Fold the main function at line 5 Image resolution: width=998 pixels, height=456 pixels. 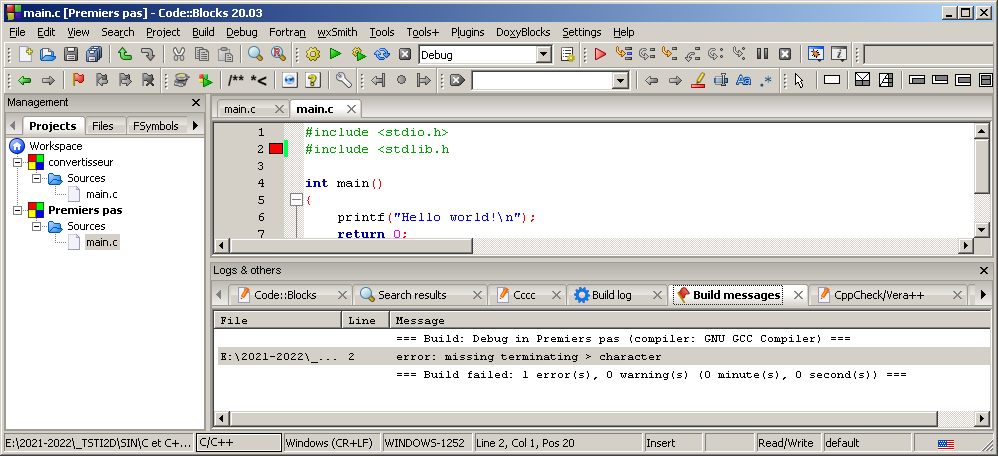(295, 200)
